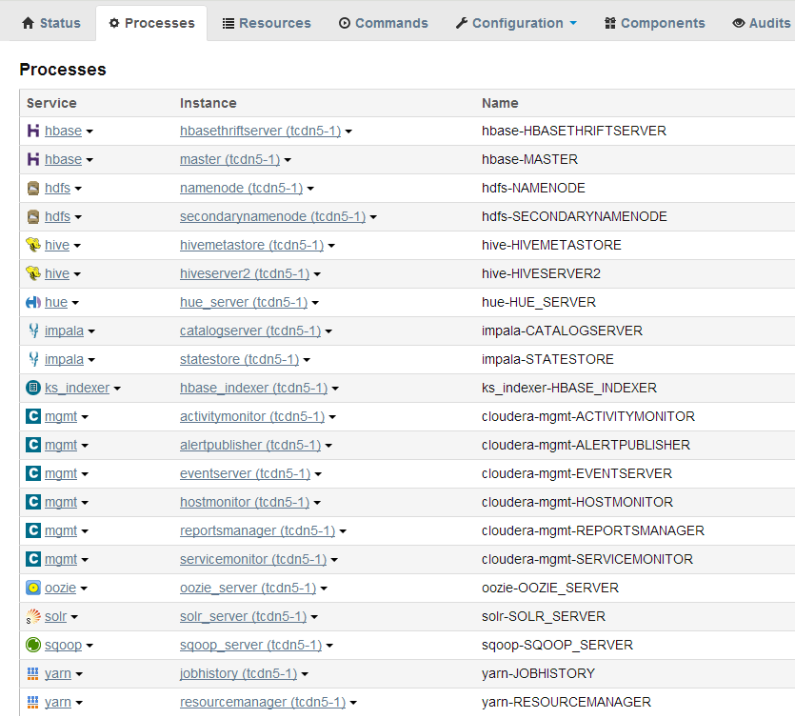Click the Impala icon in the statestore row
This screenshot has height=716, width=795.
pyautogui.click(x=33, y=360)
